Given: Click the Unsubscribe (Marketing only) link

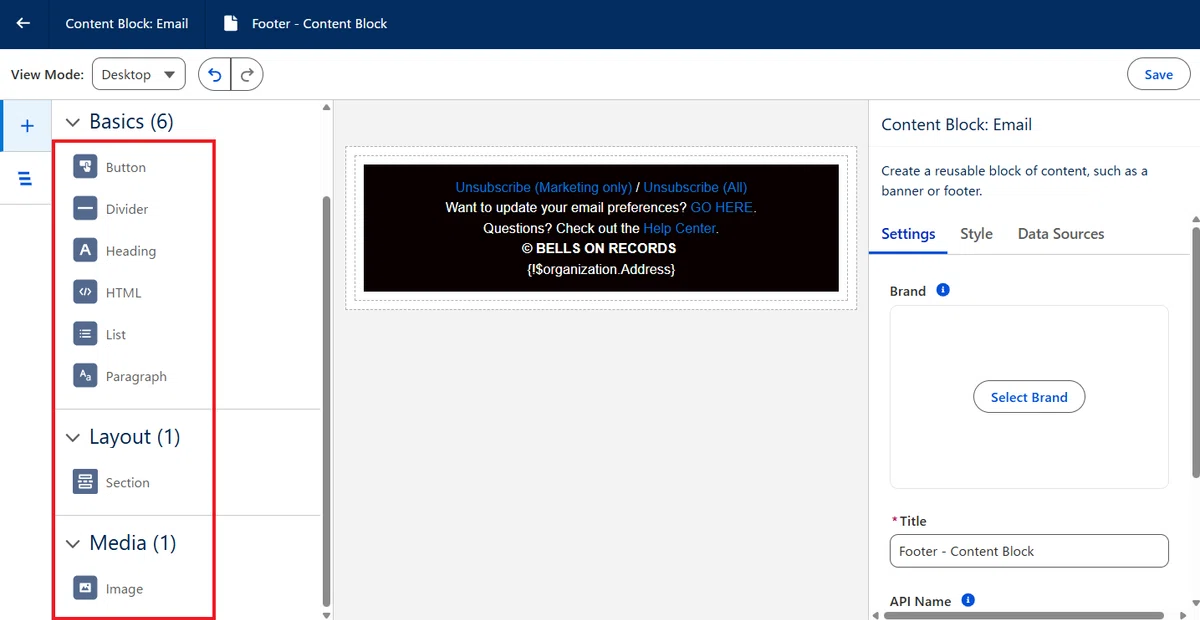Looking at the screenshot, I should tap(544, 187).
